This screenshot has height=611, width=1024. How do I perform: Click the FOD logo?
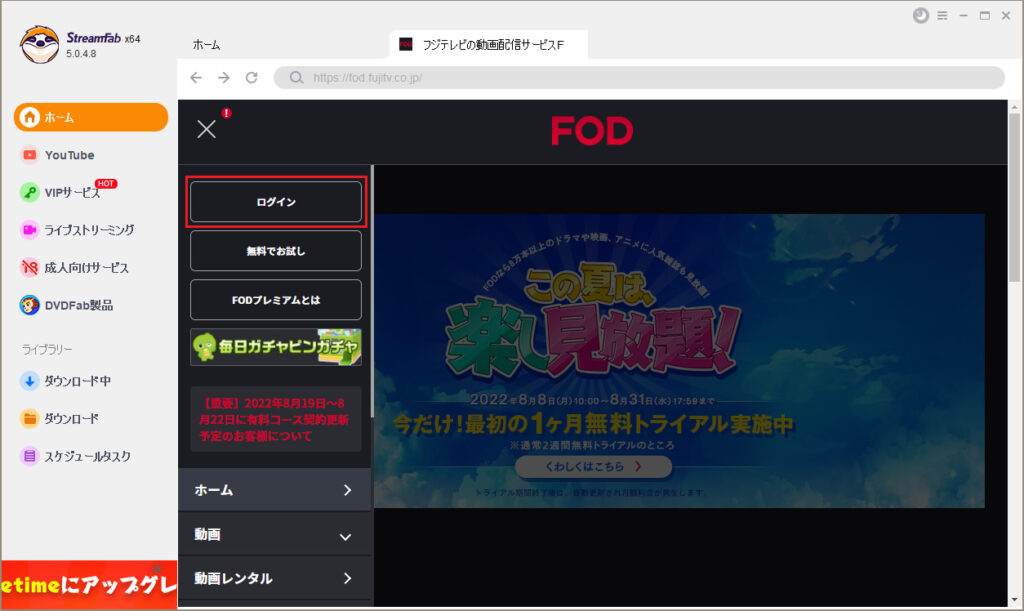pos(592,131)
